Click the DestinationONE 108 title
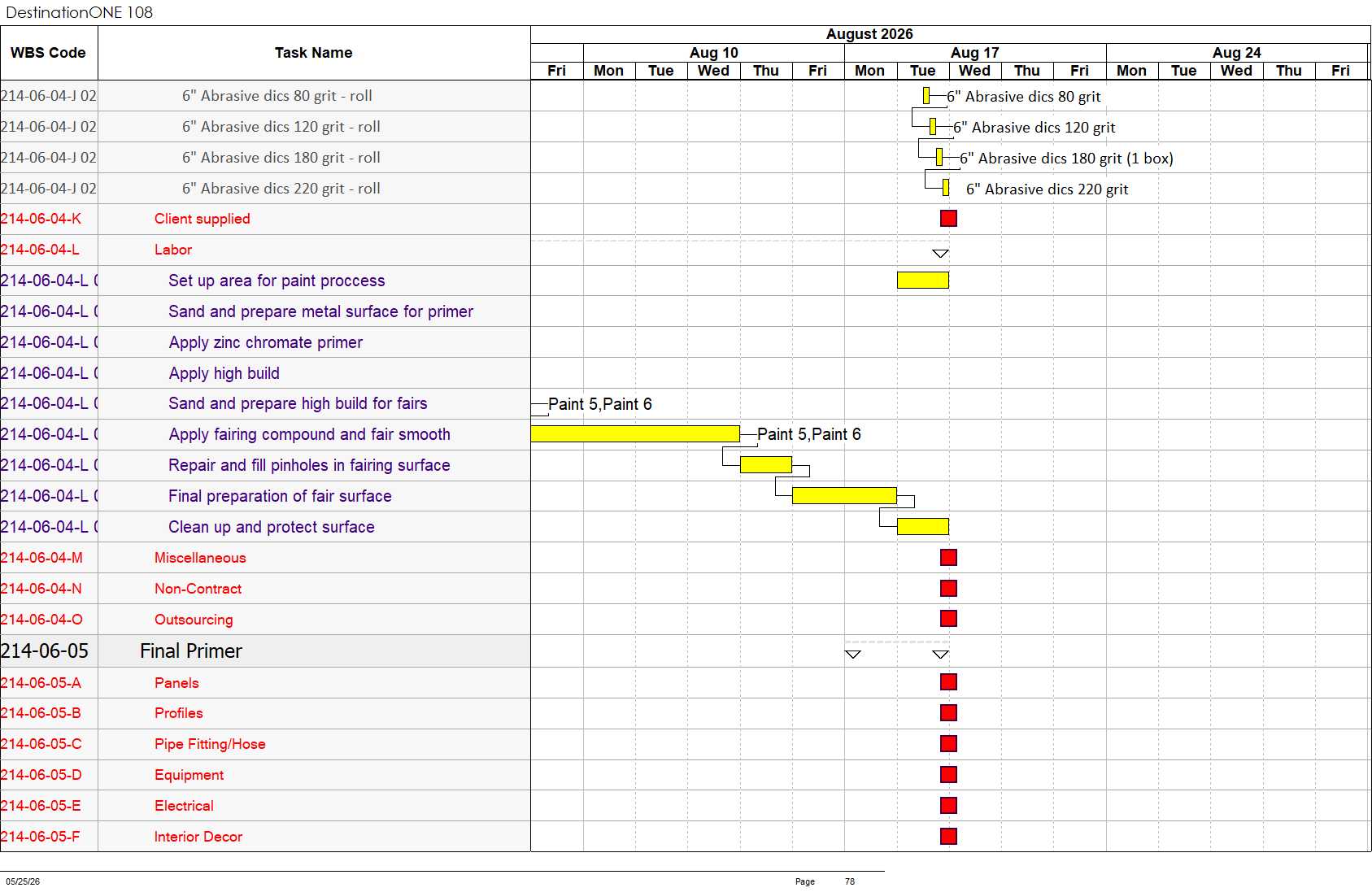The image size is (1372, 892). [80, 12]
